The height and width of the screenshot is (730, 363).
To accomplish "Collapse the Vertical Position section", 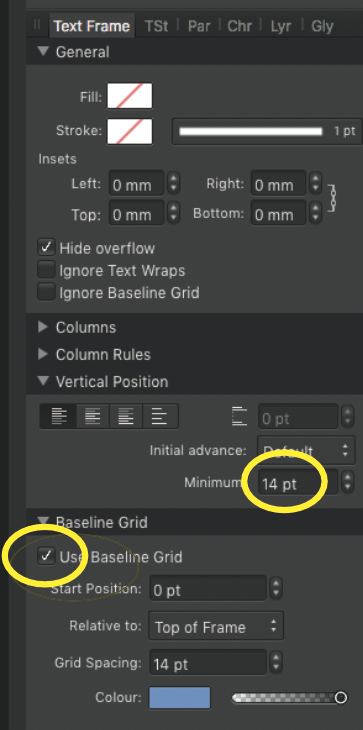I will 43,381.
